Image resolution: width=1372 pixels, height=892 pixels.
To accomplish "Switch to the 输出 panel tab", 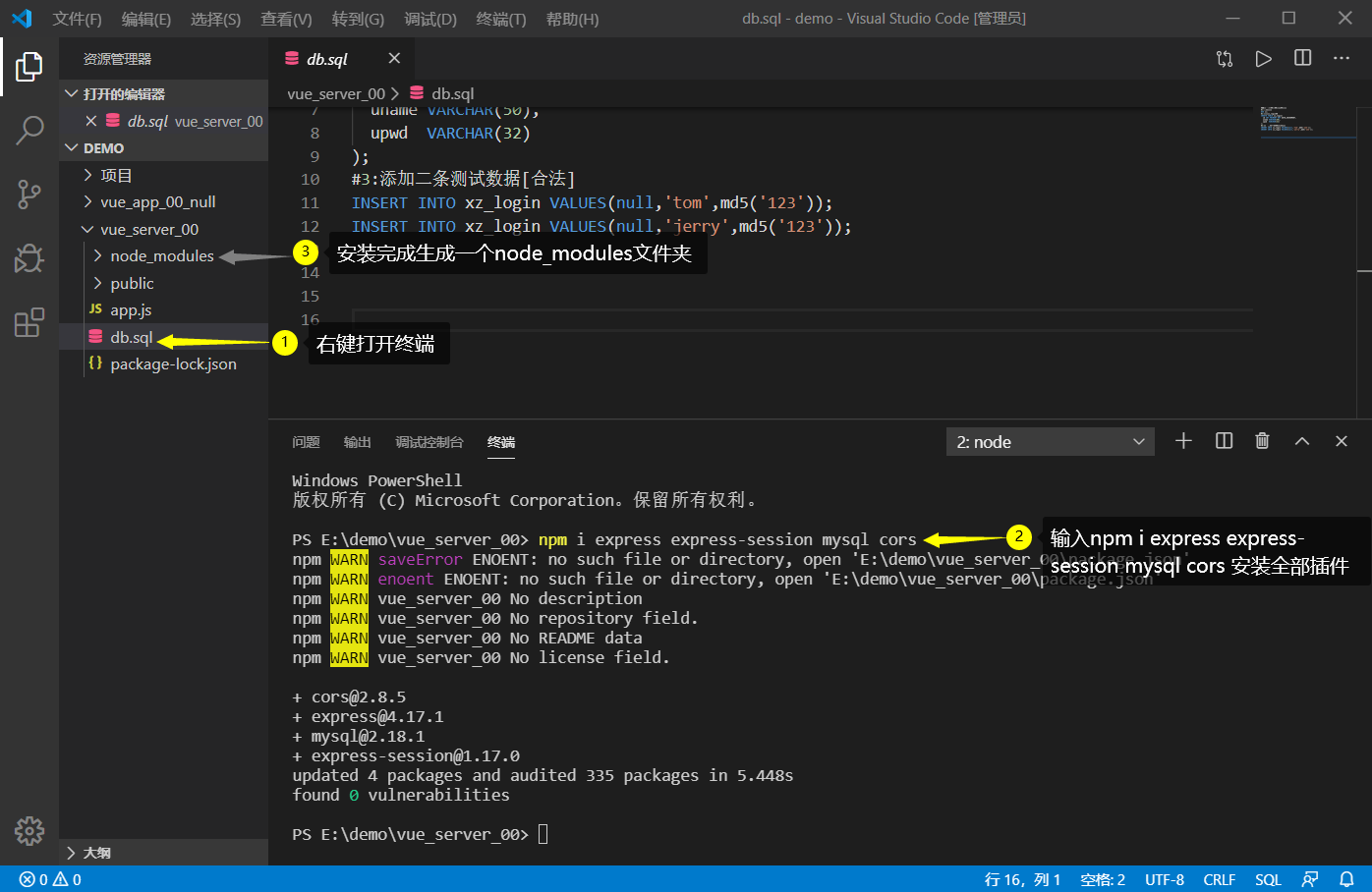I will (x=357, y=442).
